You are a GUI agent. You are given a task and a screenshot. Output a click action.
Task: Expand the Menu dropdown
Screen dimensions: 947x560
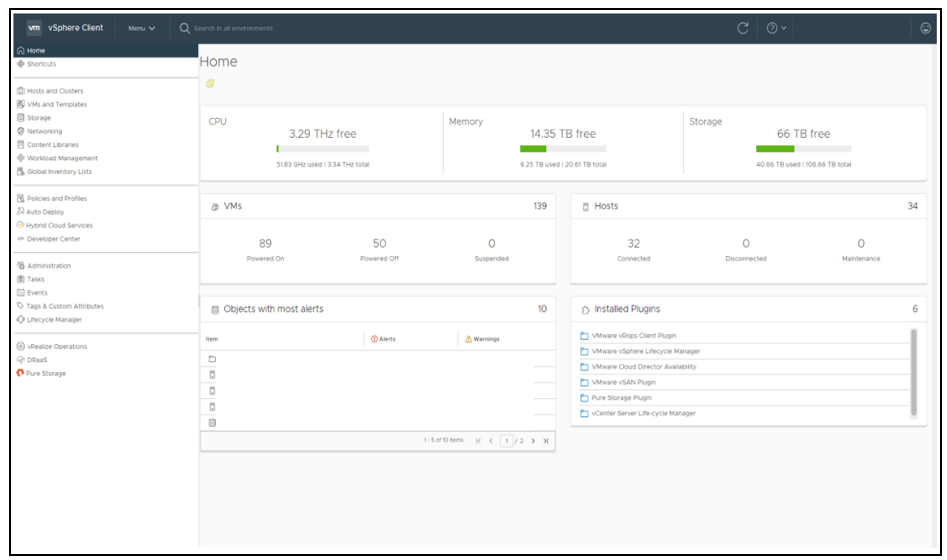pos(141,28)
